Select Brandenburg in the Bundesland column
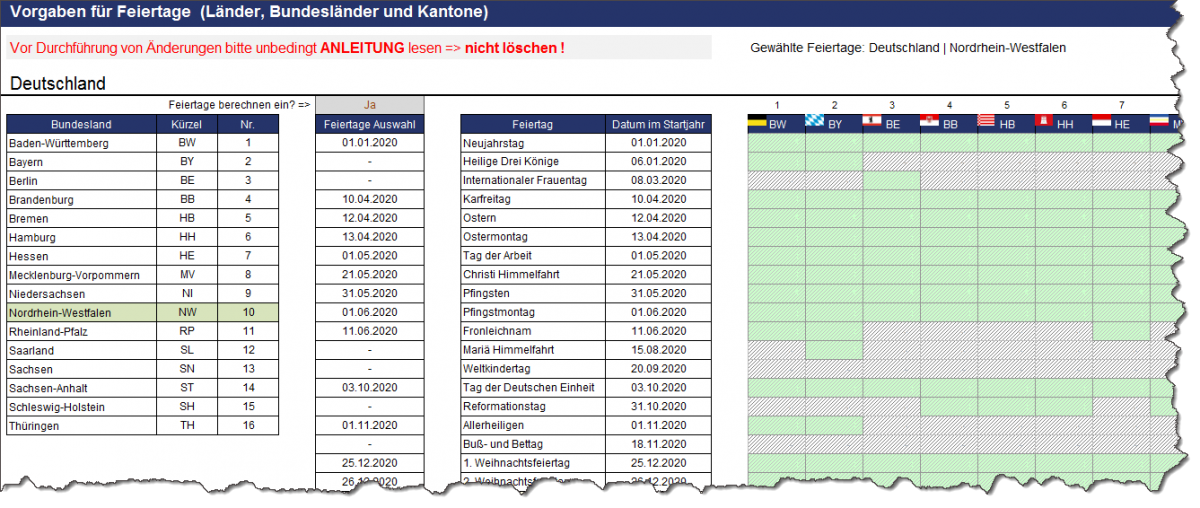This screenshot has height=508, width=1200. point(82,200)
